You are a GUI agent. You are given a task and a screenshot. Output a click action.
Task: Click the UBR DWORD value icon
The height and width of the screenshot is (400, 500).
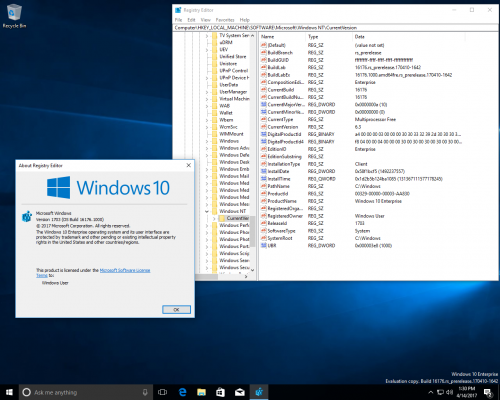pos(264,246)
